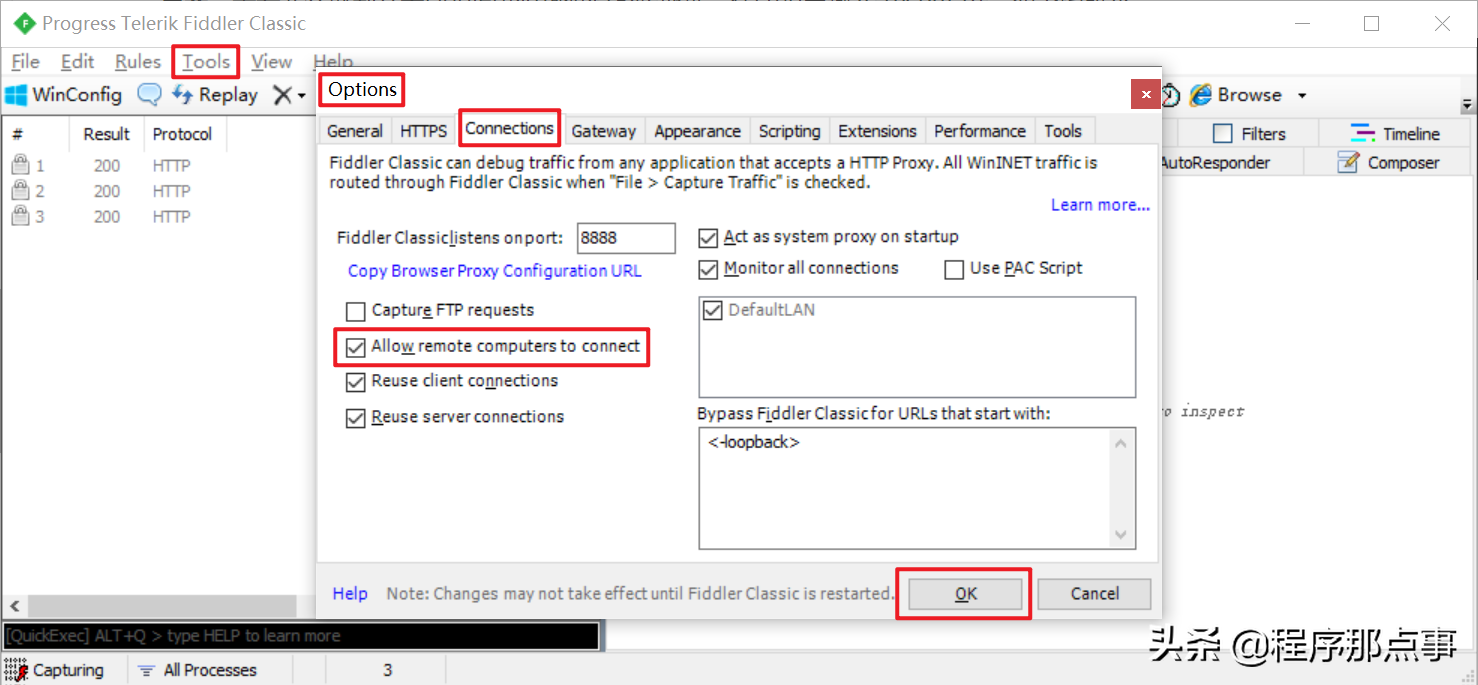Switch to the Appearance tab
This screenshot has width=1478, height=685.
point(697,131)
